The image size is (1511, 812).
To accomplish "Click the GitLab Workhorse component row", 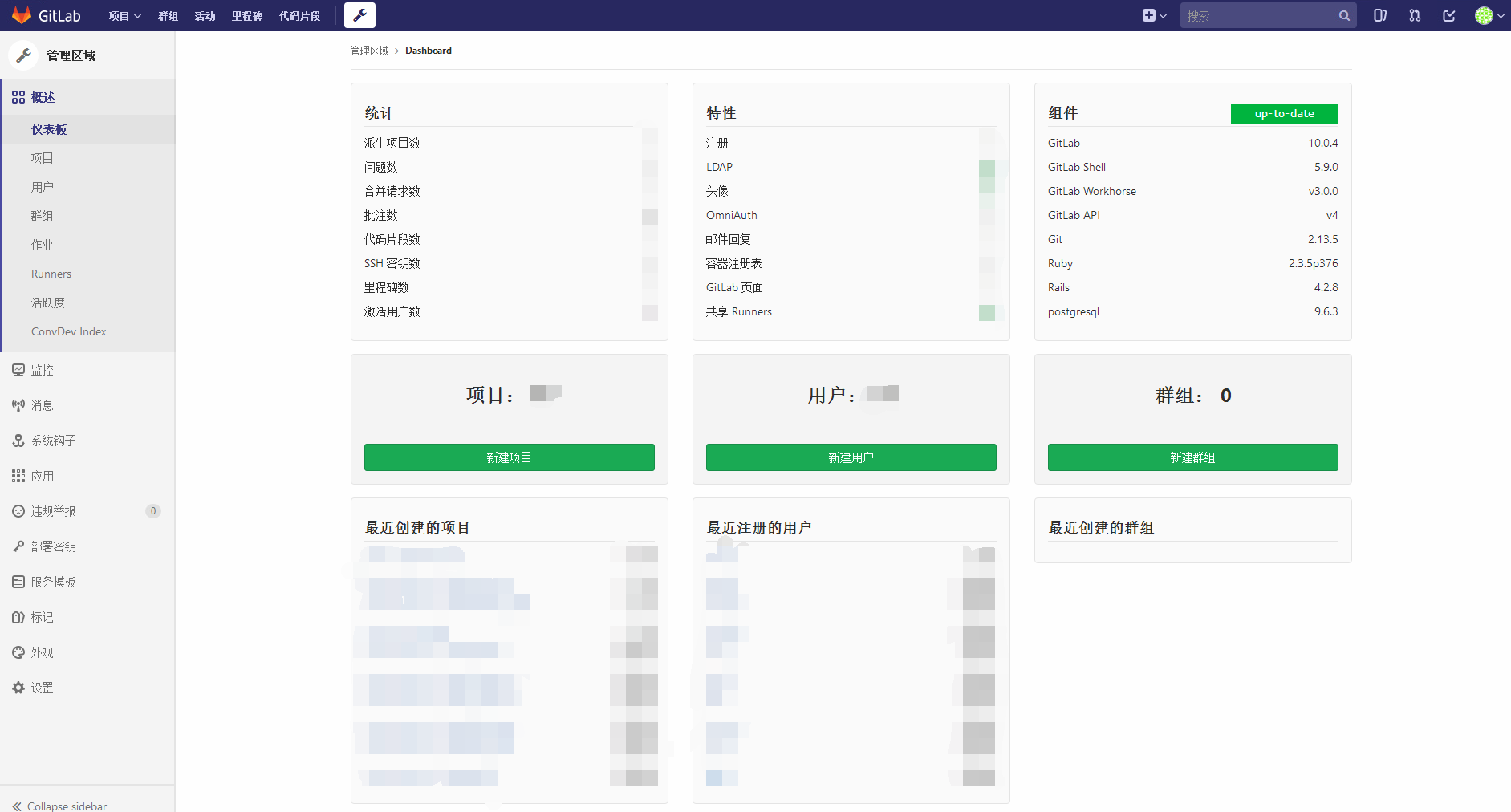I will click(x=1193, y=191).
